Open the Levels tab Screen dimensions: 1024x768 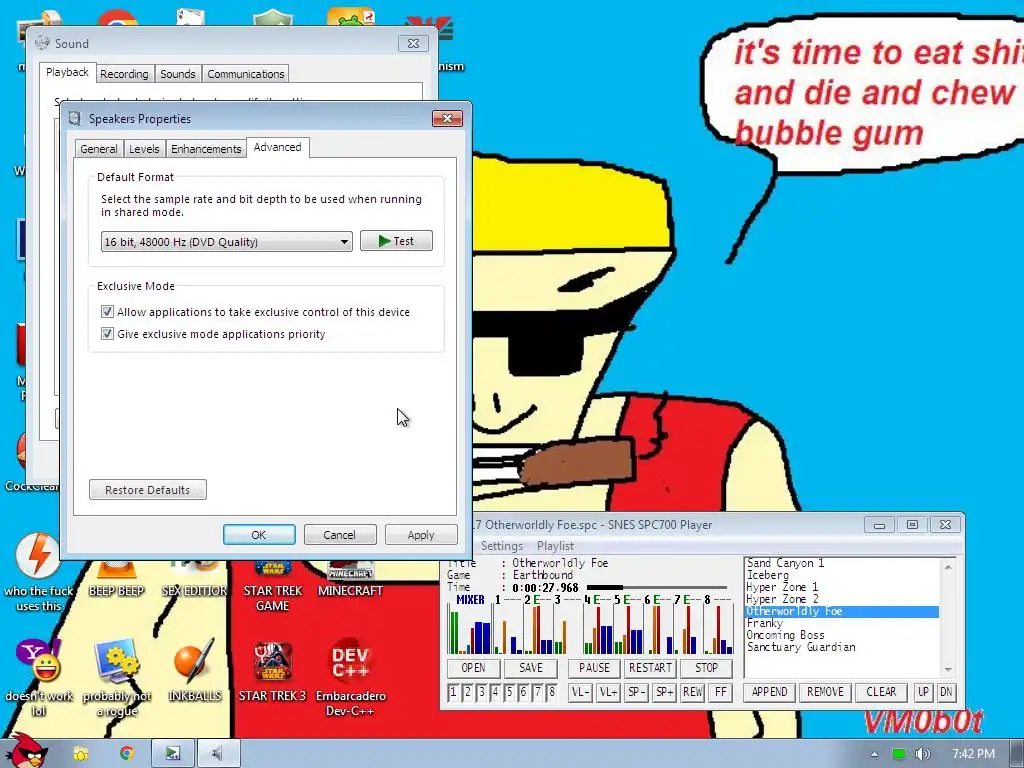point(144,149)
